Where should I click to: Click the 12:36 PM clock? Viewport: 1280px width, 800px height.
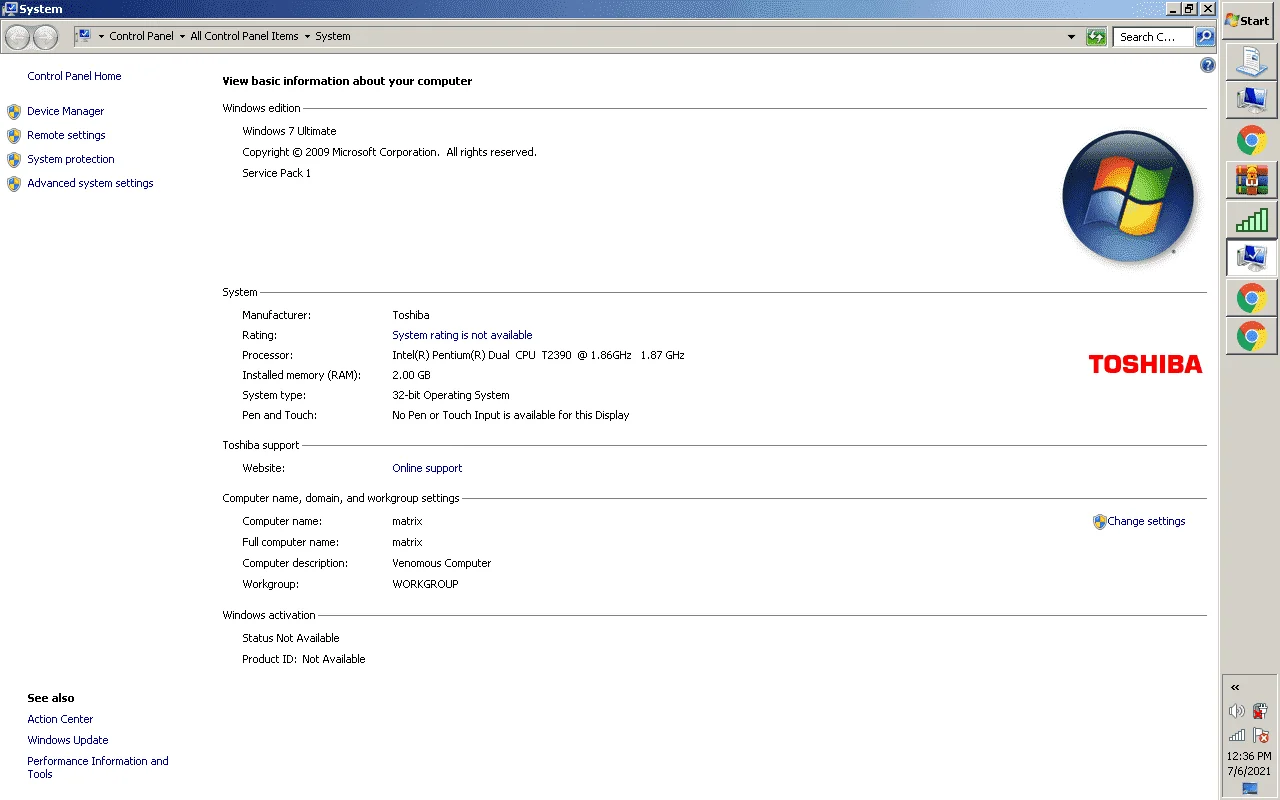point(1249,756)
